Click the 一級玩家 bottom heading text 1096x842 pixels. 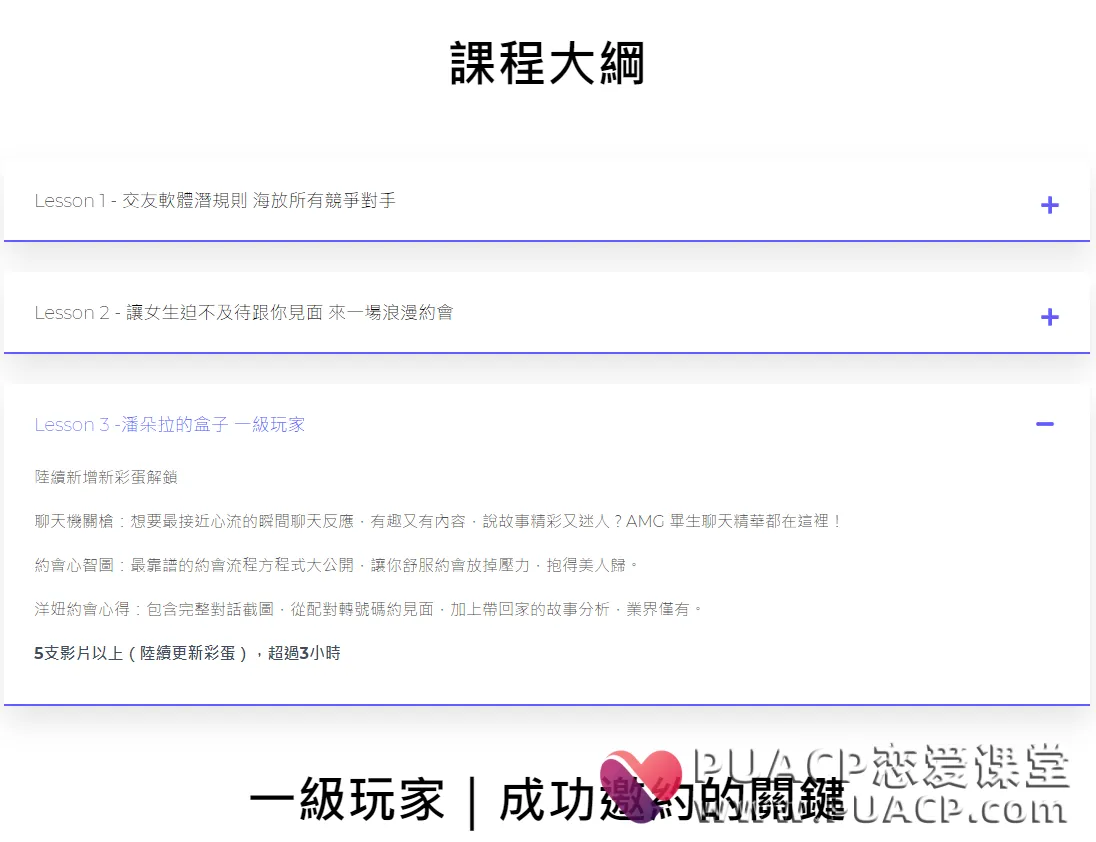(347, 799)
